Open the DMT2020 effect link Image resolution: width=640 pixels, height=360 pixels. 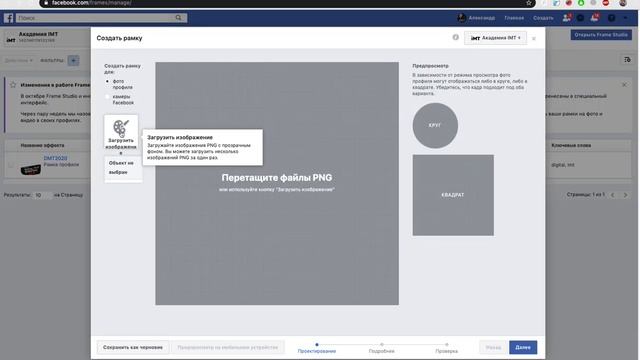click(56, 158)
